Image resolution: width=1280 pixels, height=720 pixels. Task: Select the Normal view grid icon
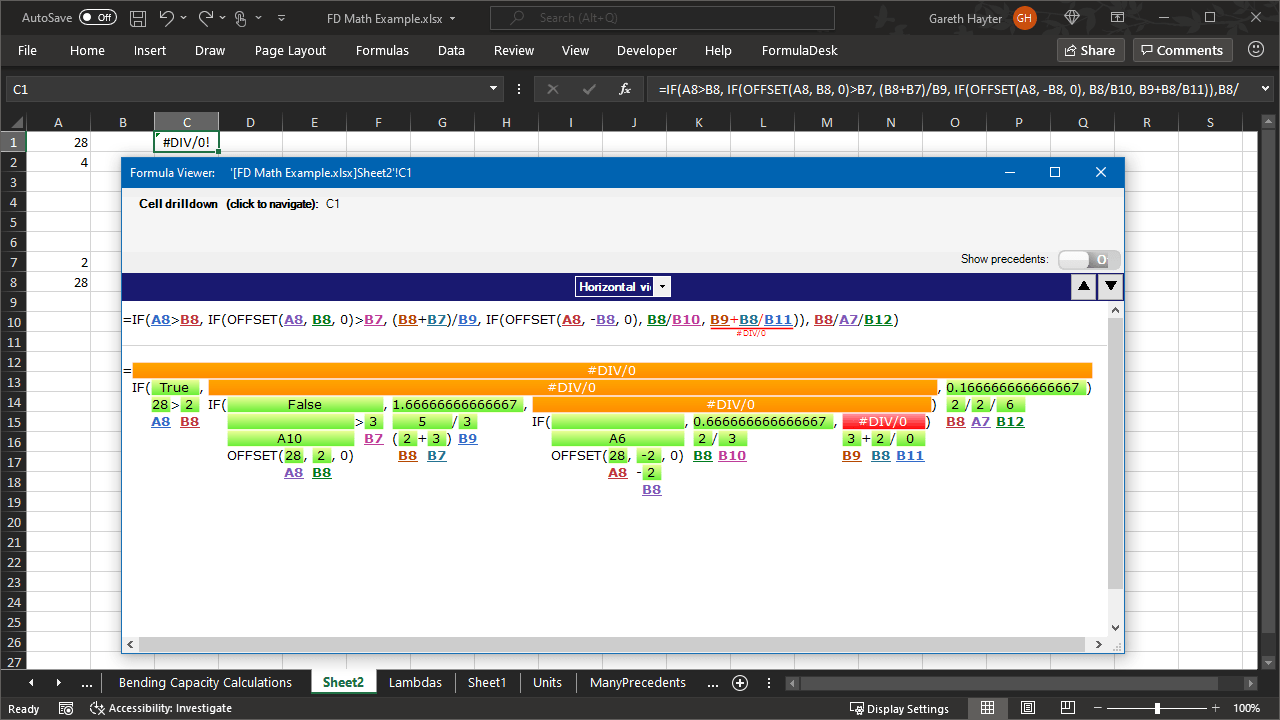point(987,708)
